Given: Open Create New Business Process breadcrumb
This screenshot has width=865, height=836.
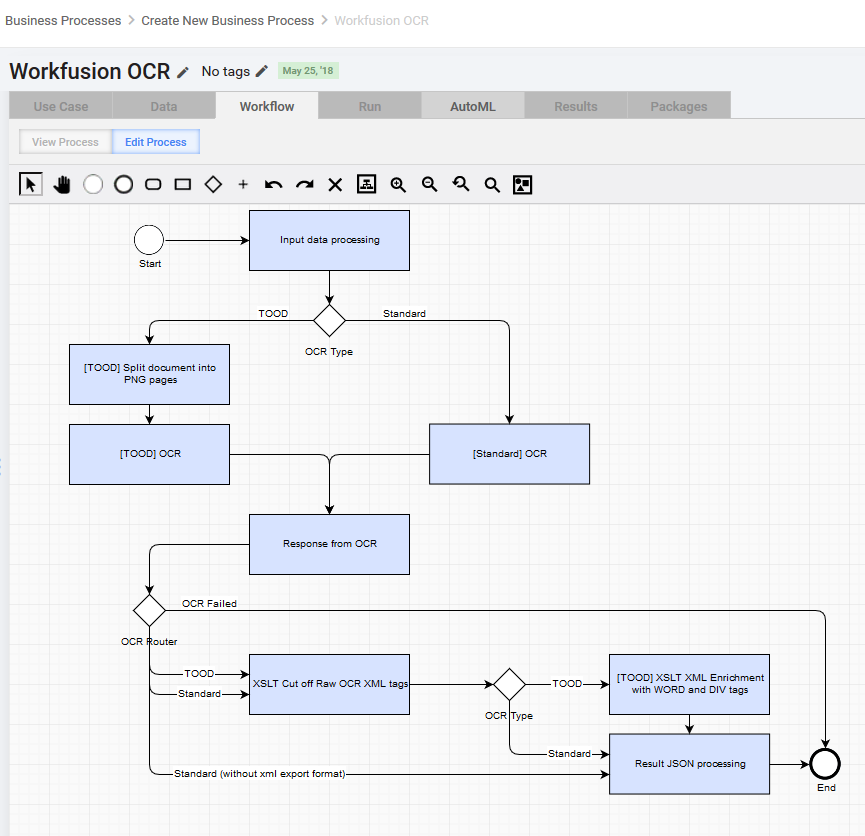Looking at the screenshot, I should coord(227,20).
